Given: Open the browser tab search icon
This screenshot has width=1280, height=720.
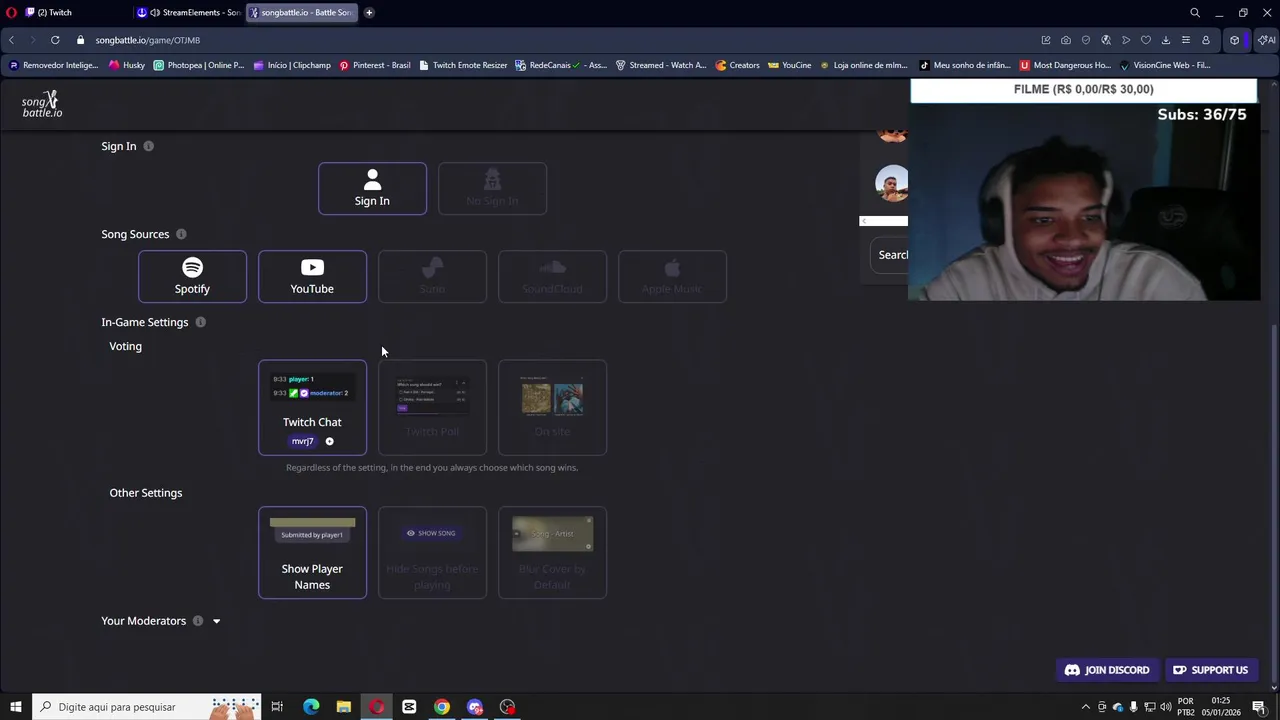Looking at the screenshot, I should click(x=1194, y=13).
